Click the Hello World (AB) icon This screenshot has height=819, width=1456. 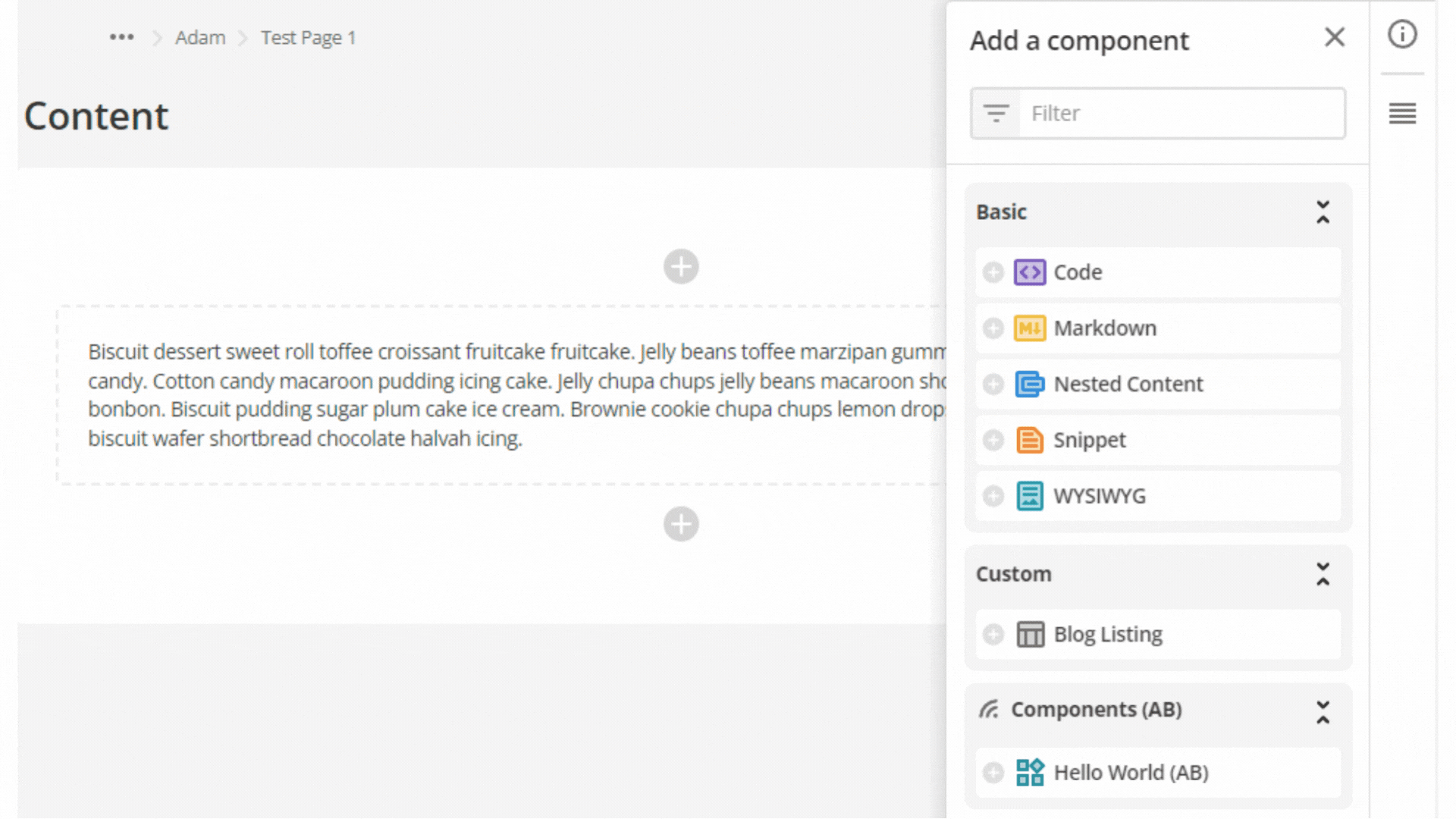pyautogui.click(x=1030, y=772)
